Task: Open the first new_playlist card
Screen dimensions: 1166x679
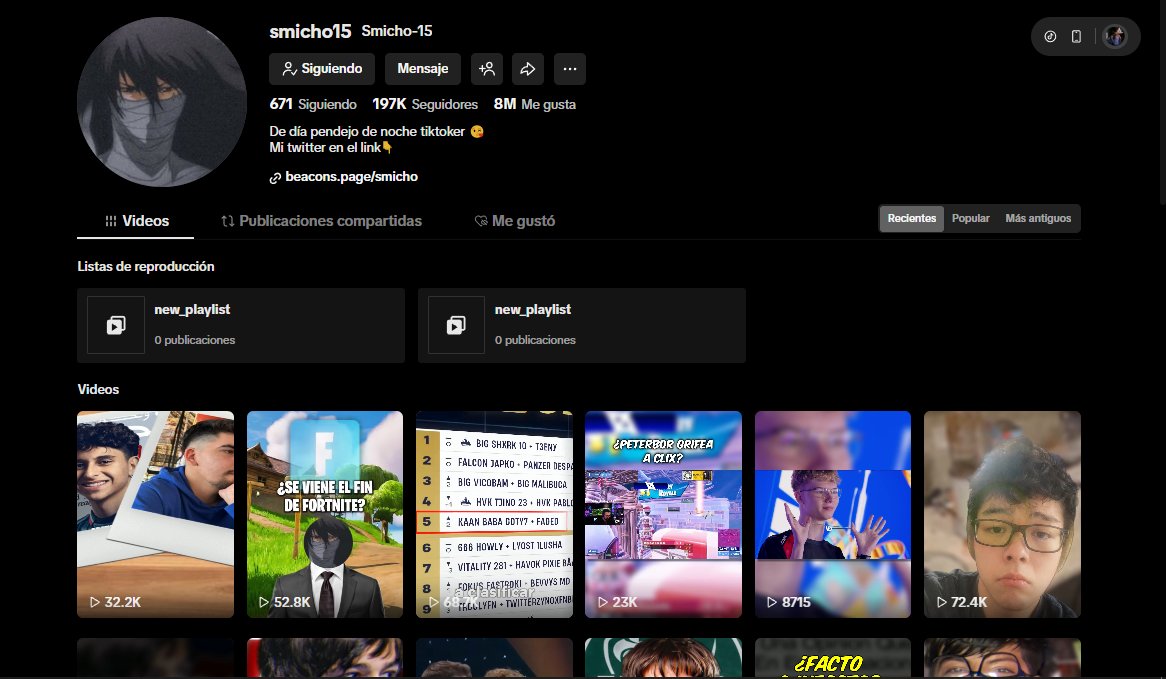Action: 241,325
